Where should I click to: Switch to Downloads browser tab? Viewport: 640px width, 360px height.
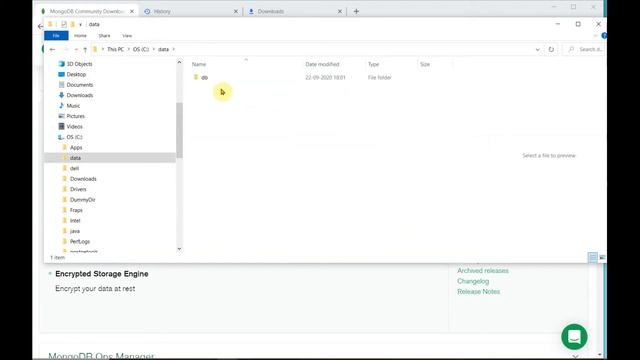[271, 11]
